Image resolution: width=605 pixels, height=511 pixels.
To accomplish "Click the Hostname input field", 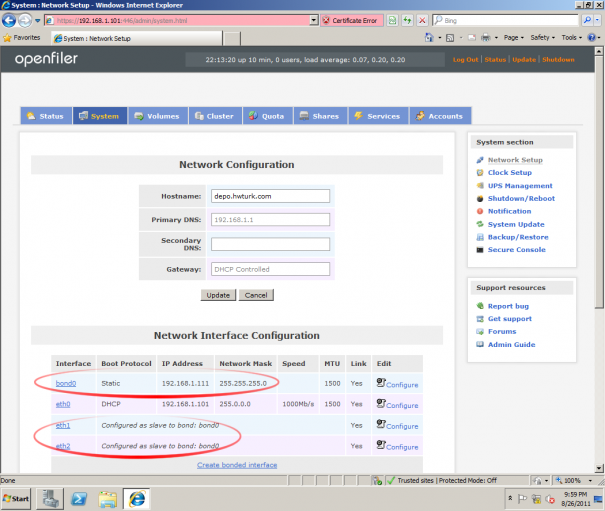I will (270, 196).
